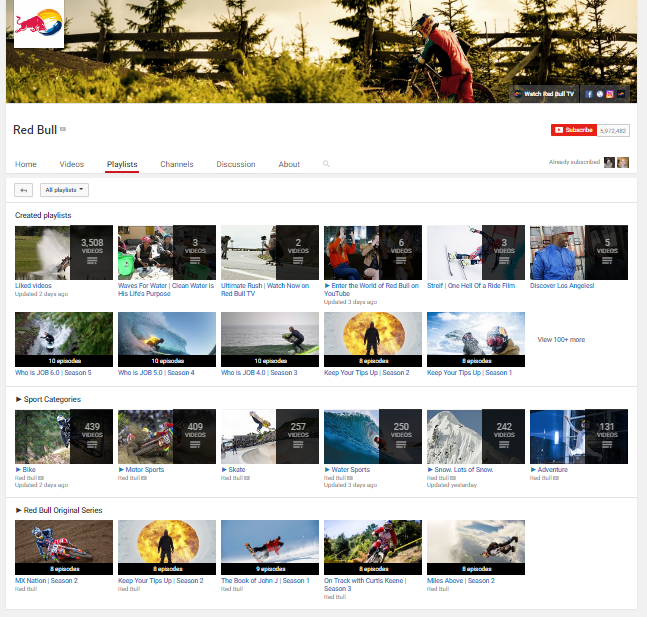Click the last Red Bull icon after Instagram
Screen dimensions: 647x617
point(621,94)
